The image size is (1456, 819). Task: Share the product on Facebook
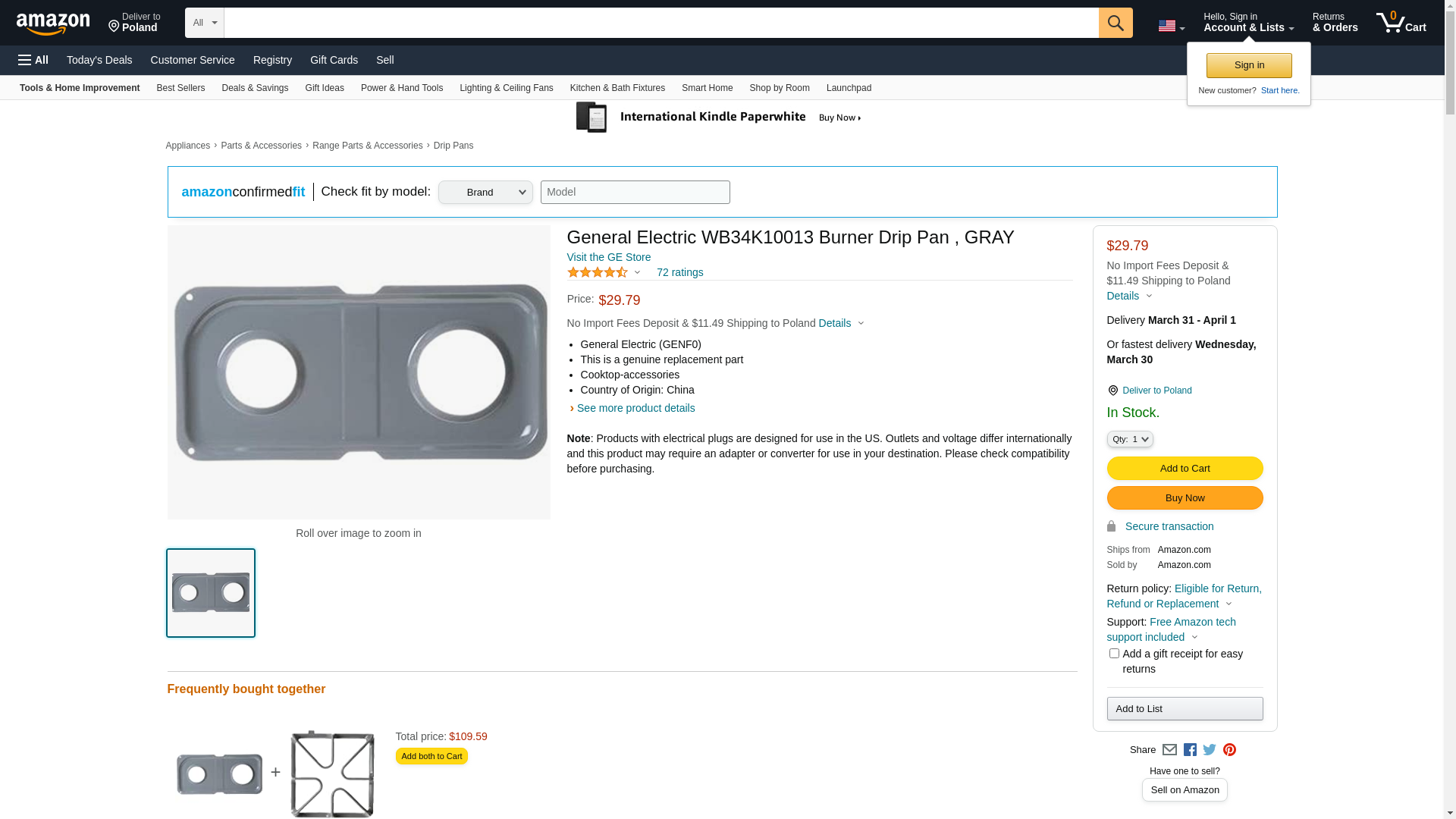coord(1190,750)
